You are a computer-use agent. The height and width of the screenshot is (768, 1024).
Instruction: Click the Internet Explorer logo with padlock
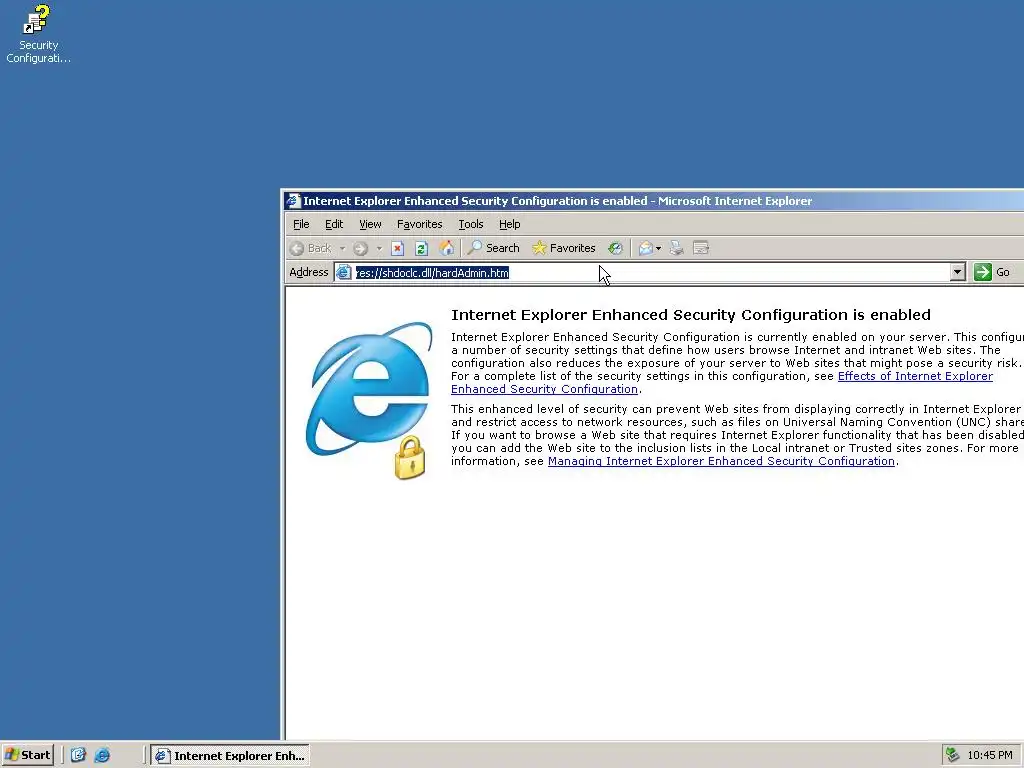(x=369, y=400)
